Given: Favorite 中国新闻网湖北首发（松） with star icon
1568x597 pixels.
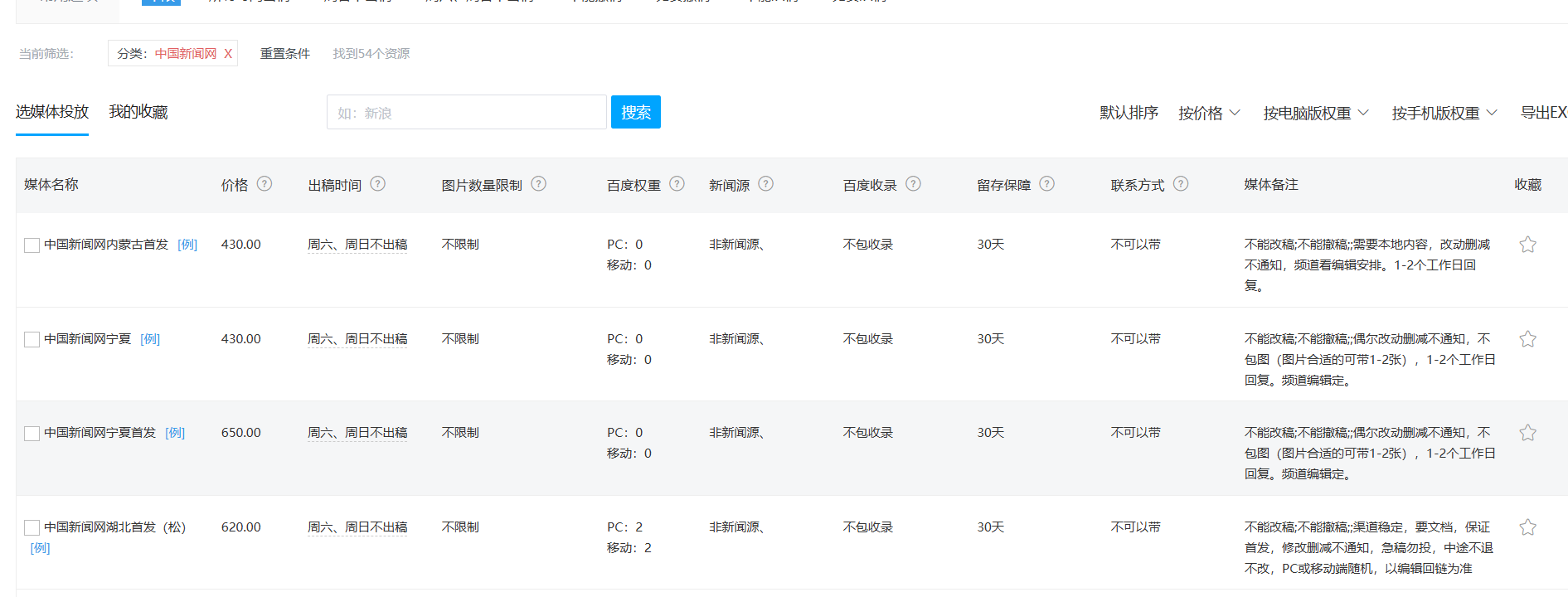Looking at the screenshot, I should pyautogui.click(x=1528, y=527).
